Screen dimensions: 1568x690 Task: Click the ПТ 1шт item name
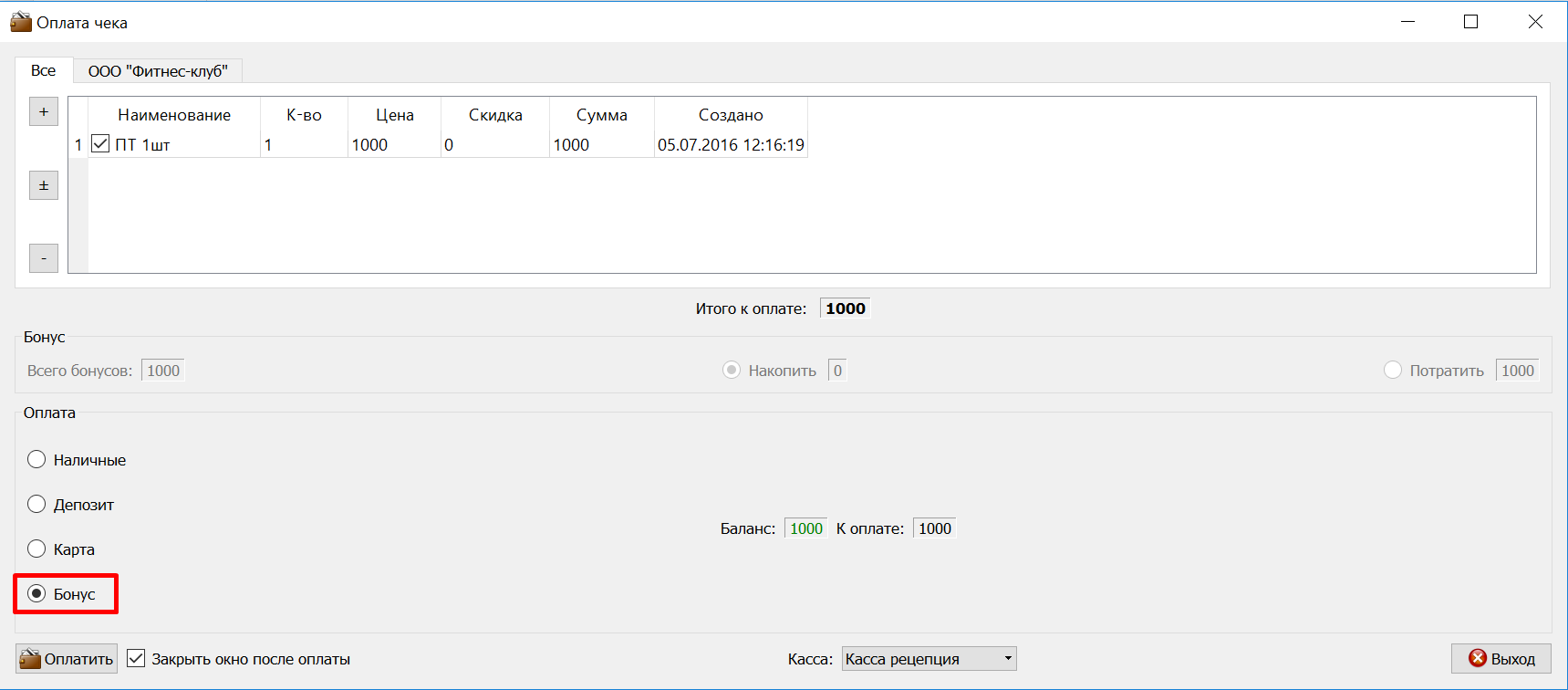coord(142,145)
